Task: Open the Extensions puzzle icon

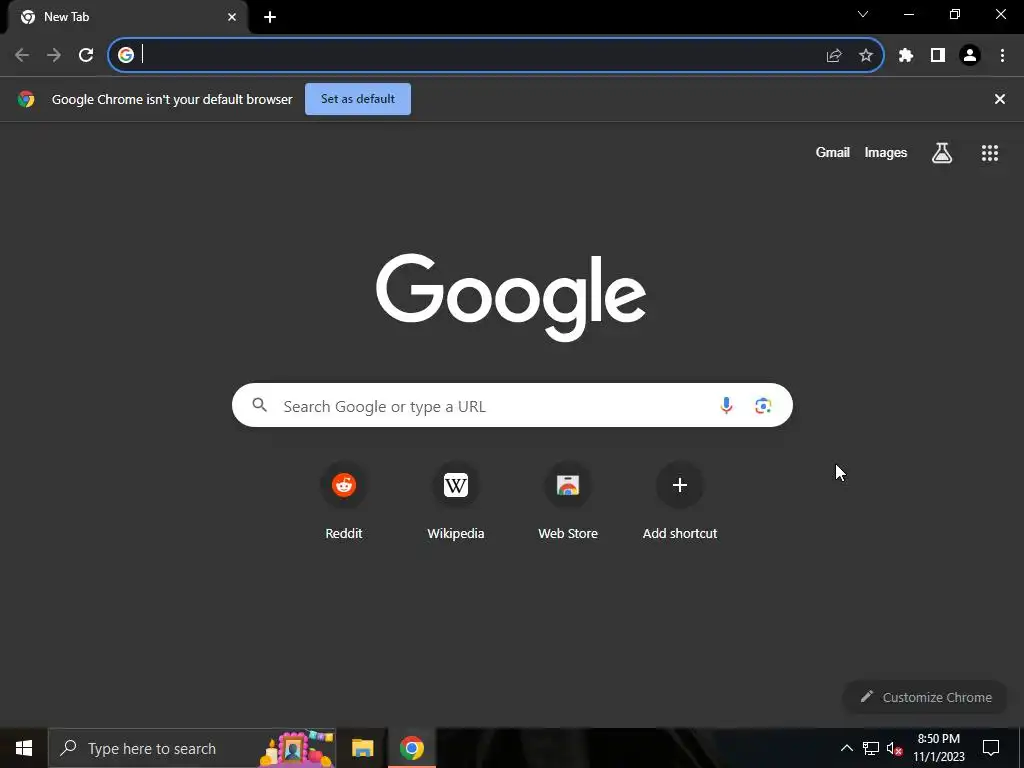Action: point(906,56)
